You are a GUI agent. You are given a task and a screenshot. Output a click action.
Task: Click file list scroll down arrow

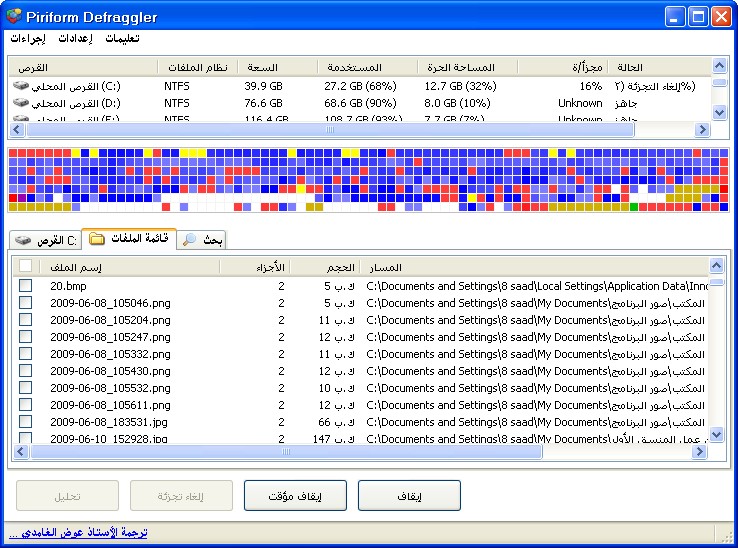pos(716,435)
